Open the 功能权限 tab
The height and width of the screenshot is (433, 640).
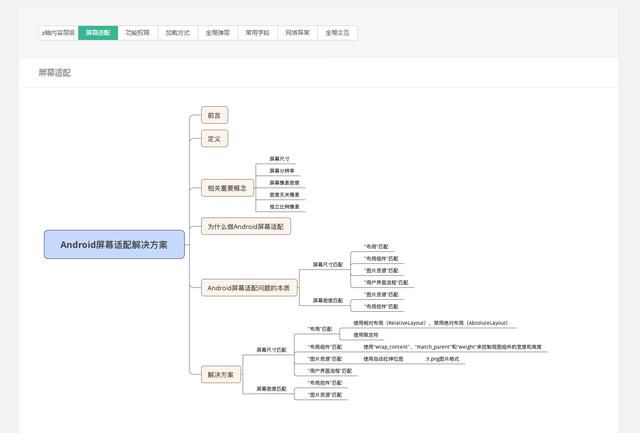[138, 33]
